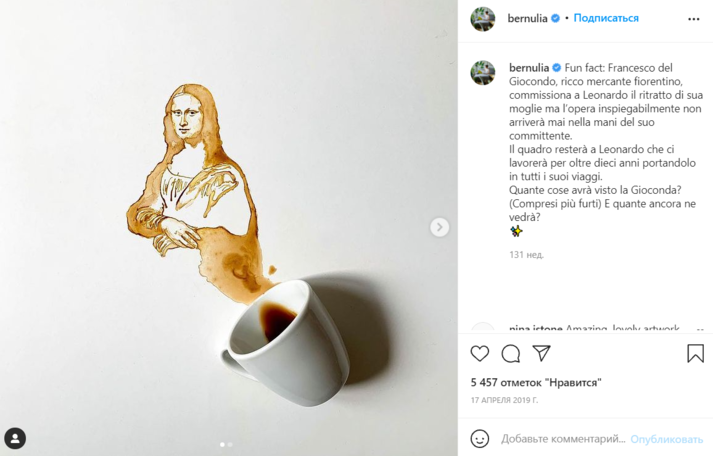
Task: Open the bernulia username in the caption
Action: (529, 67)
